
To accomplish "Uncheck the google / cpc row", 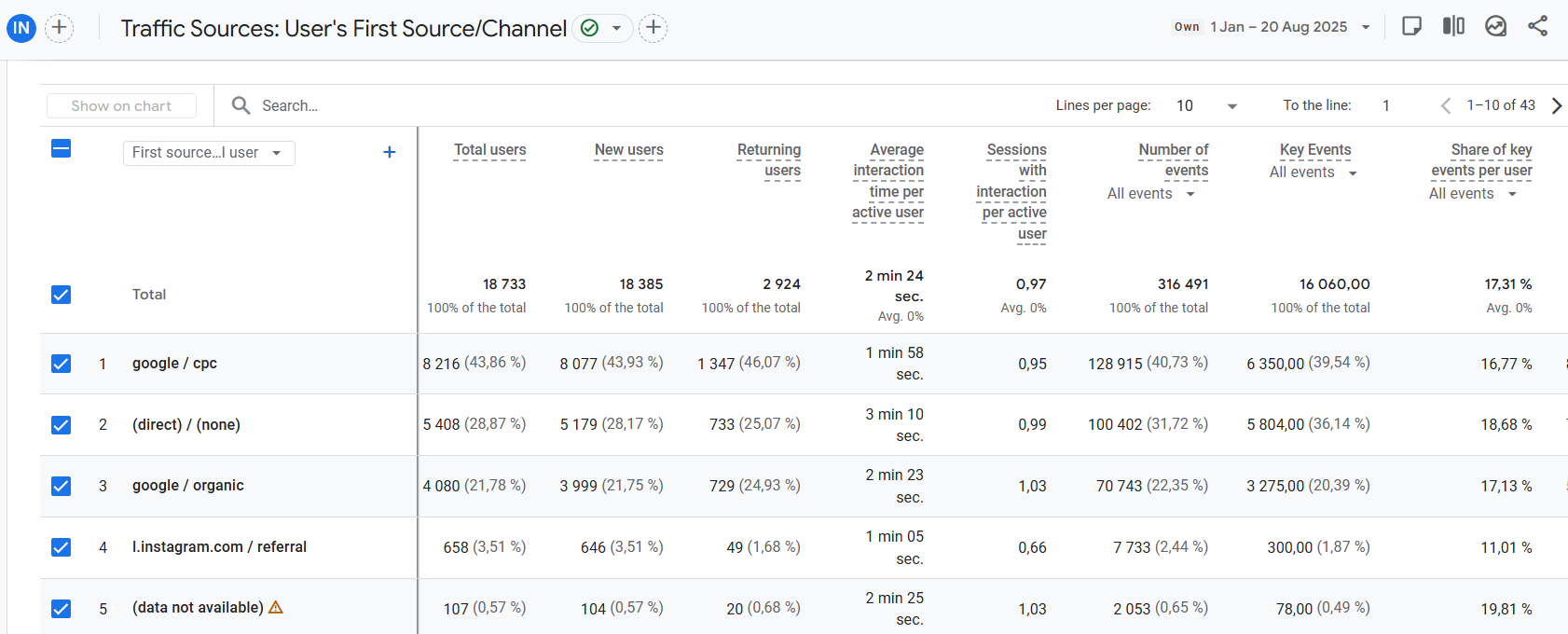I will click(x=61, y=364).
